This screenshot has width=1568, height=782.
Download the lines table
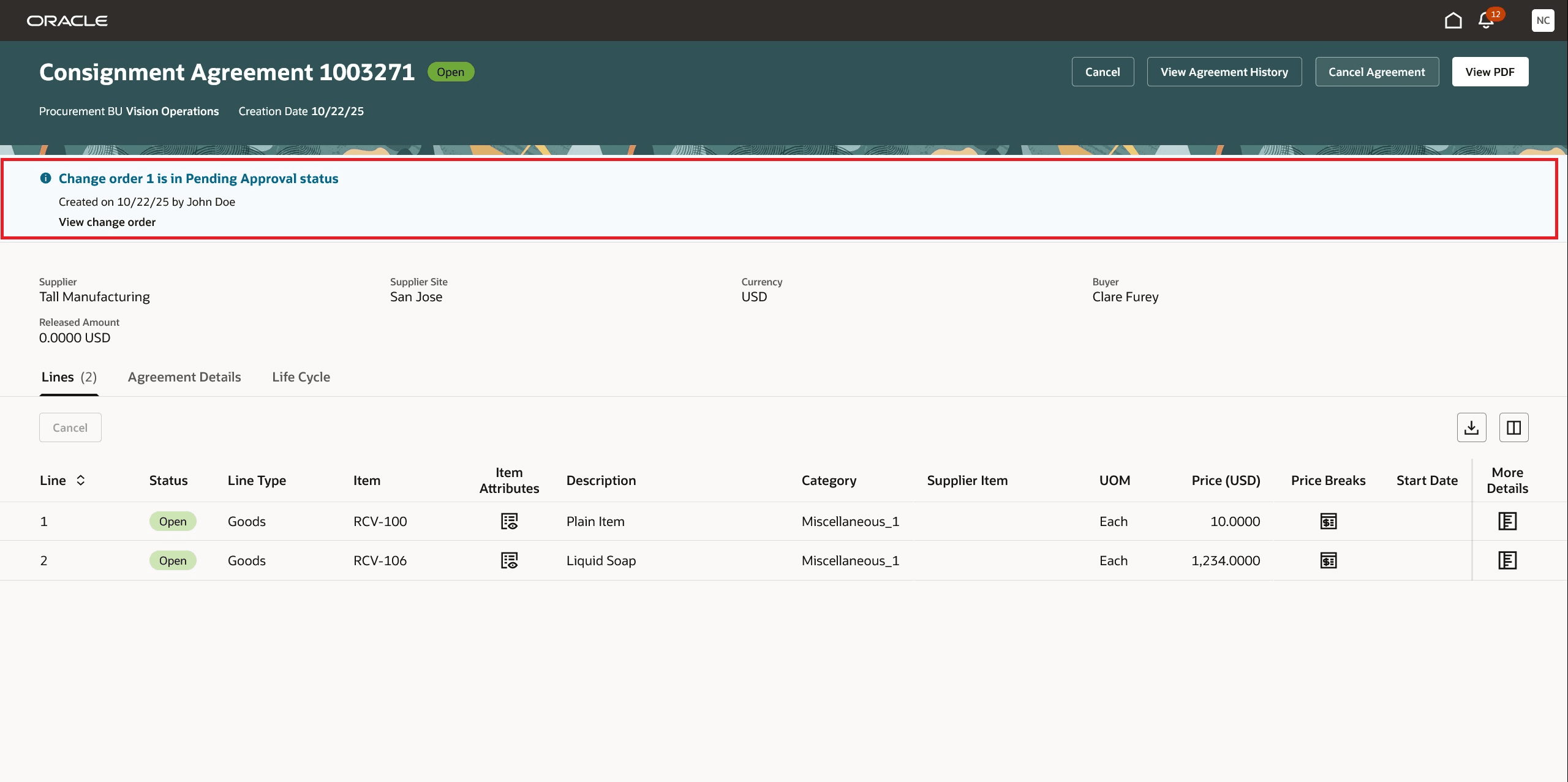(1472, 427)
